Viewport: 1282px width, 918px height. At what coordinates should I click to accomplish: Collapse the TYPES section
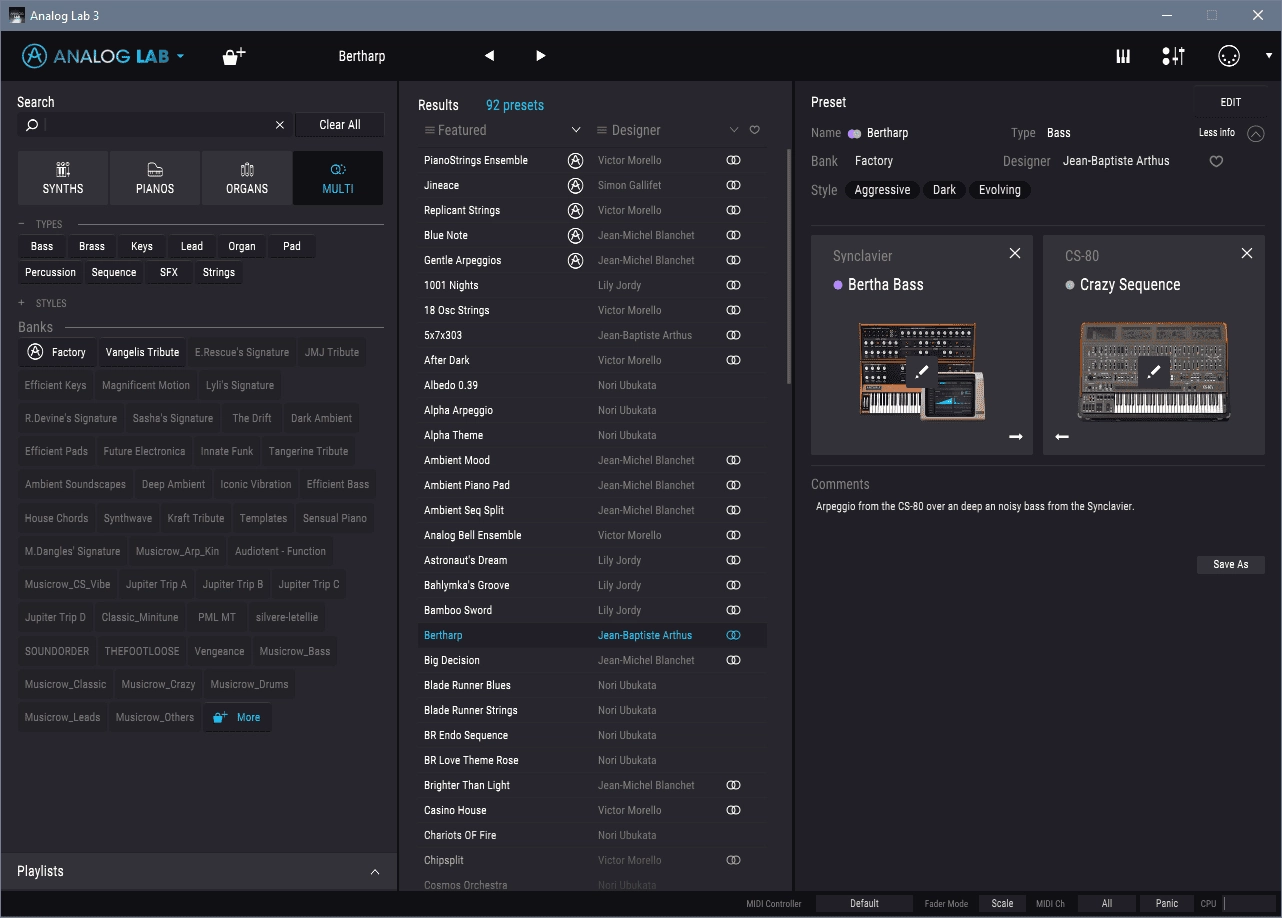click(x=22, y=224)
